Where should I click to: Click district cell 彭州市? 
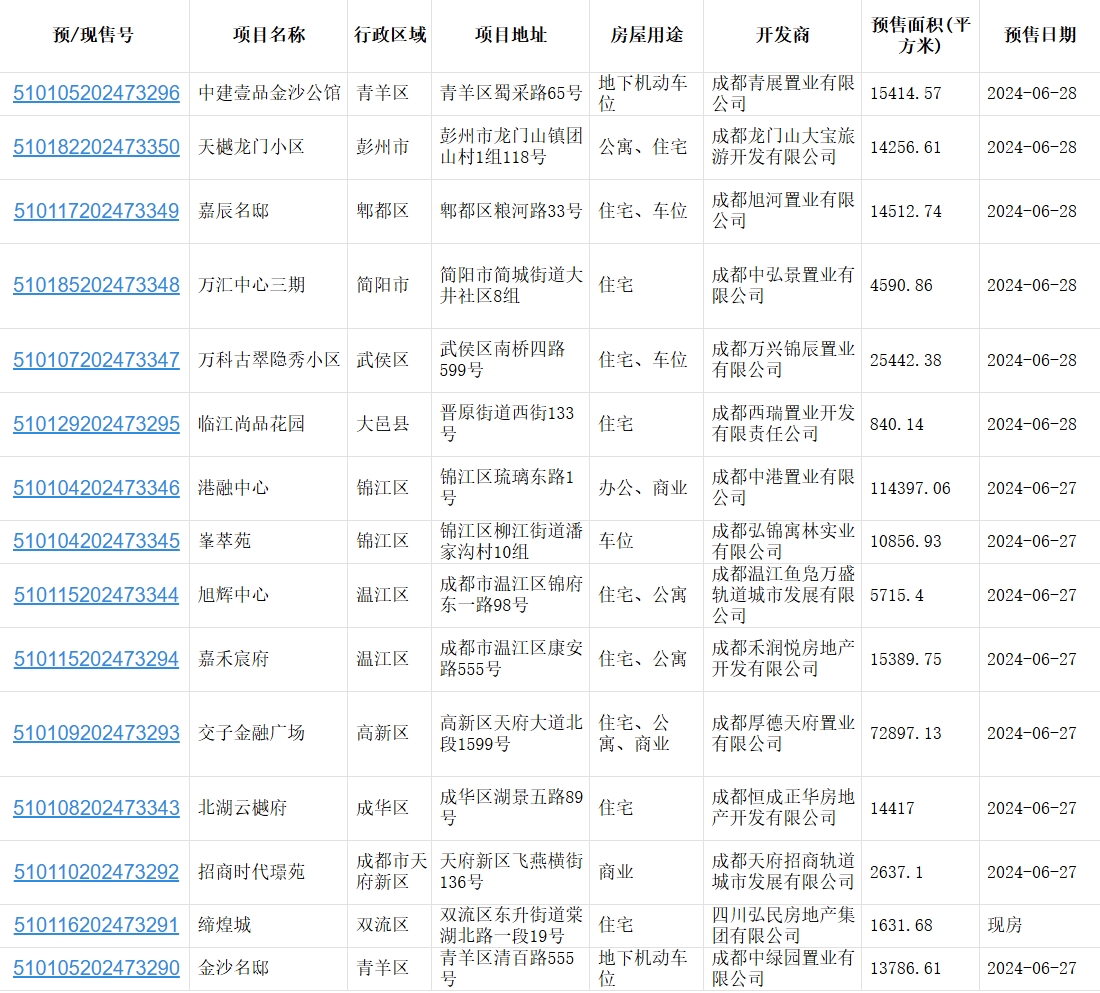[x=382, y=147]
